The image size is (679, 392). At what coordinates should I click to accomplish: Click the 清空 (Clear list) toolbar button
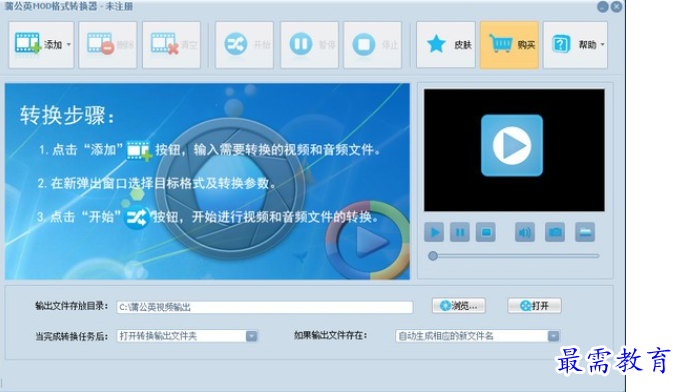point(171,45)
